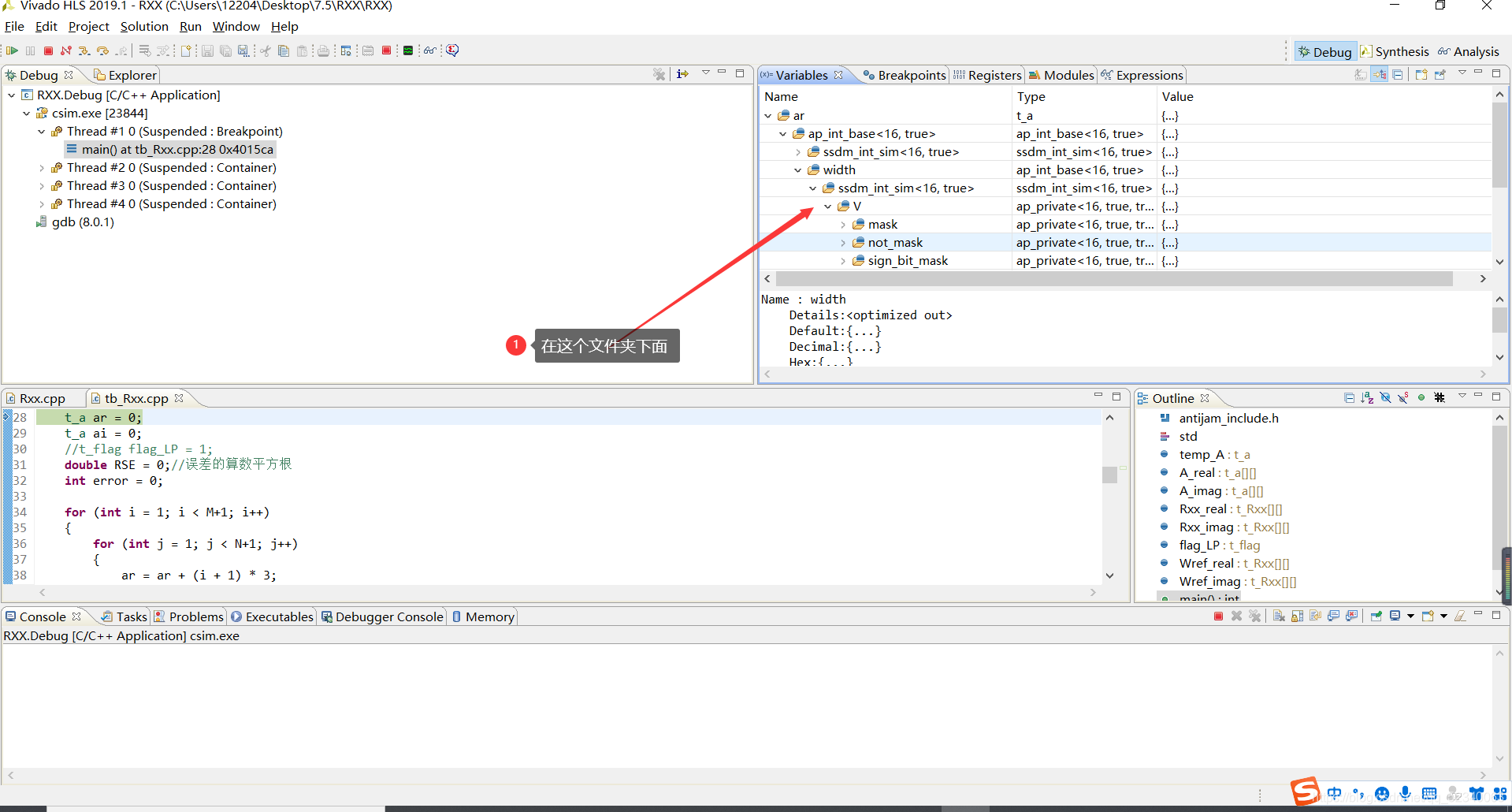Click the Step Into icon
This screenshot has height=812, width=1512.
(x=84, y=50)
